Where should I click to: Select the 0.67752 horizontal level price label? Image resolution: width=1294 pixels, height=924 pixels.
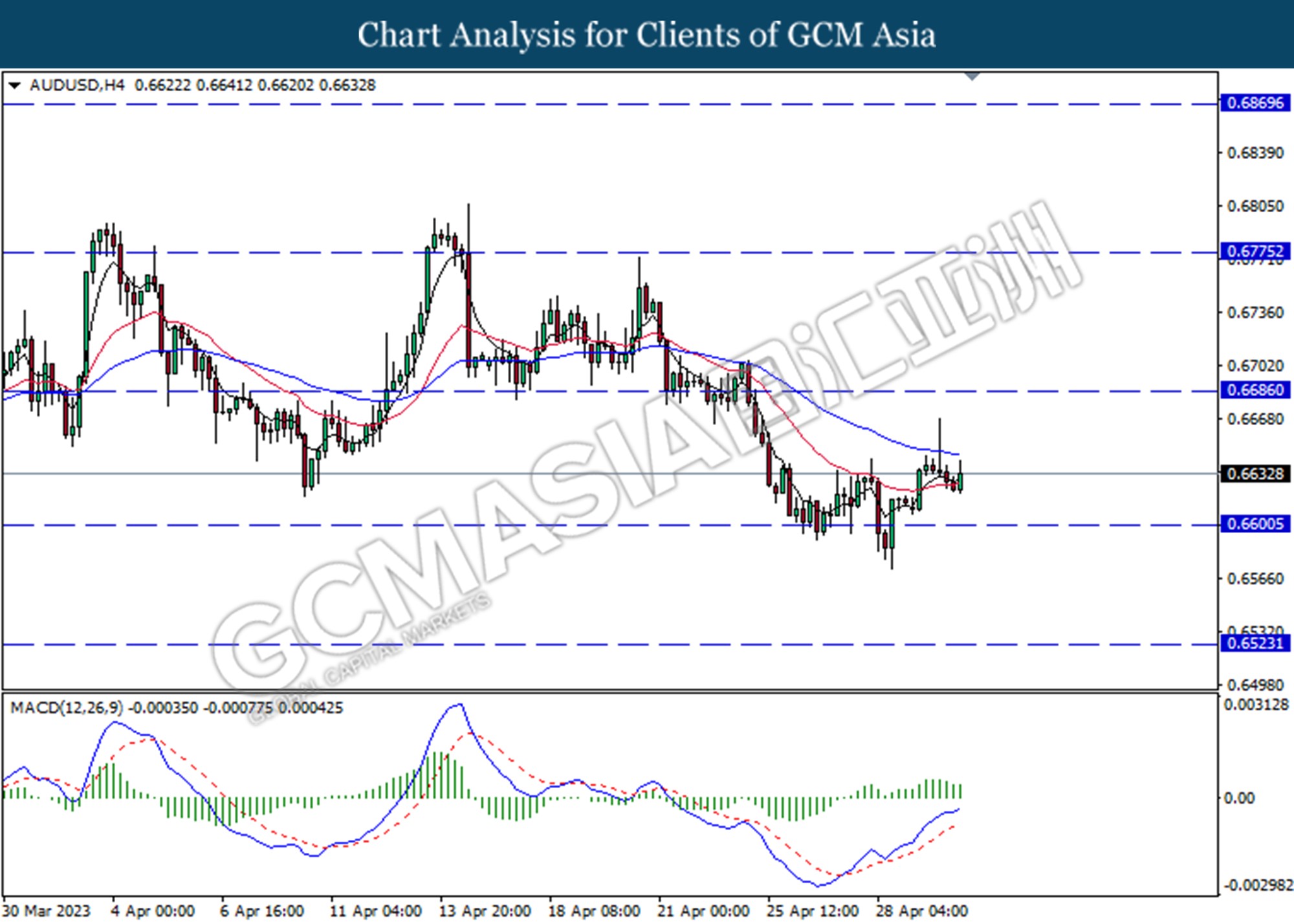click(1255, 251)
